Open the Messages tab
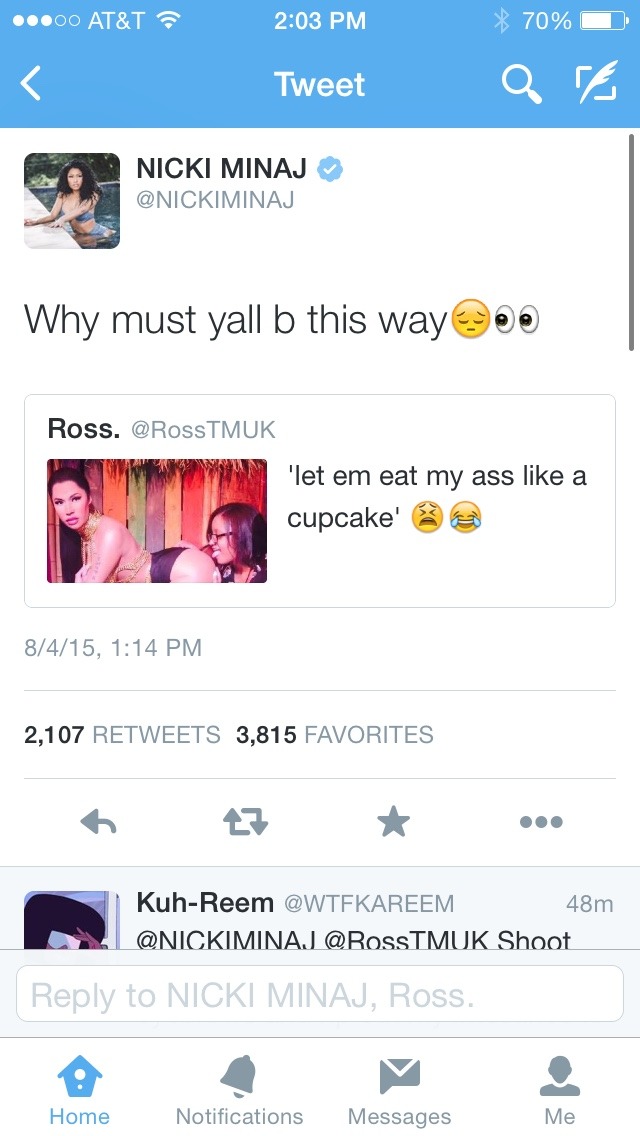This screenshot has height=1136, width=640. pyautogui.click(x=399, y=1090)
